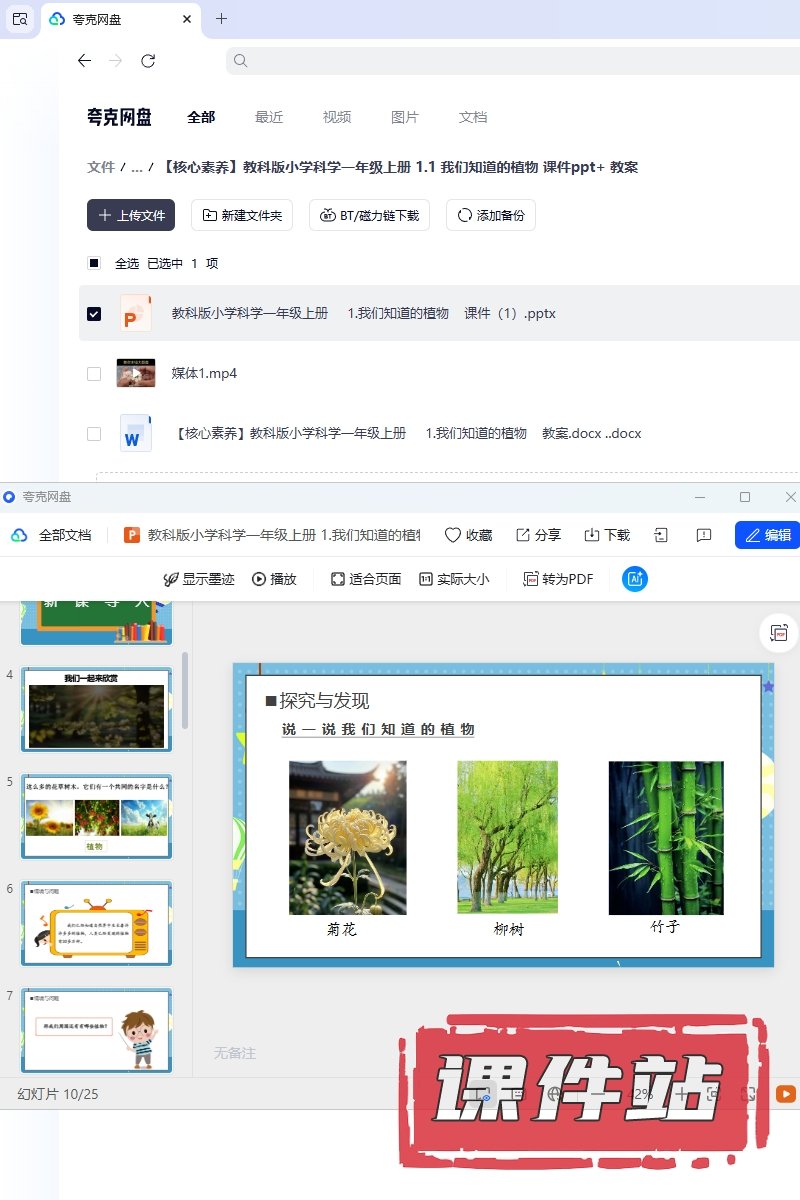
Task: Toggle the 全选 select-all checkbox
Action: coord(94,263)
